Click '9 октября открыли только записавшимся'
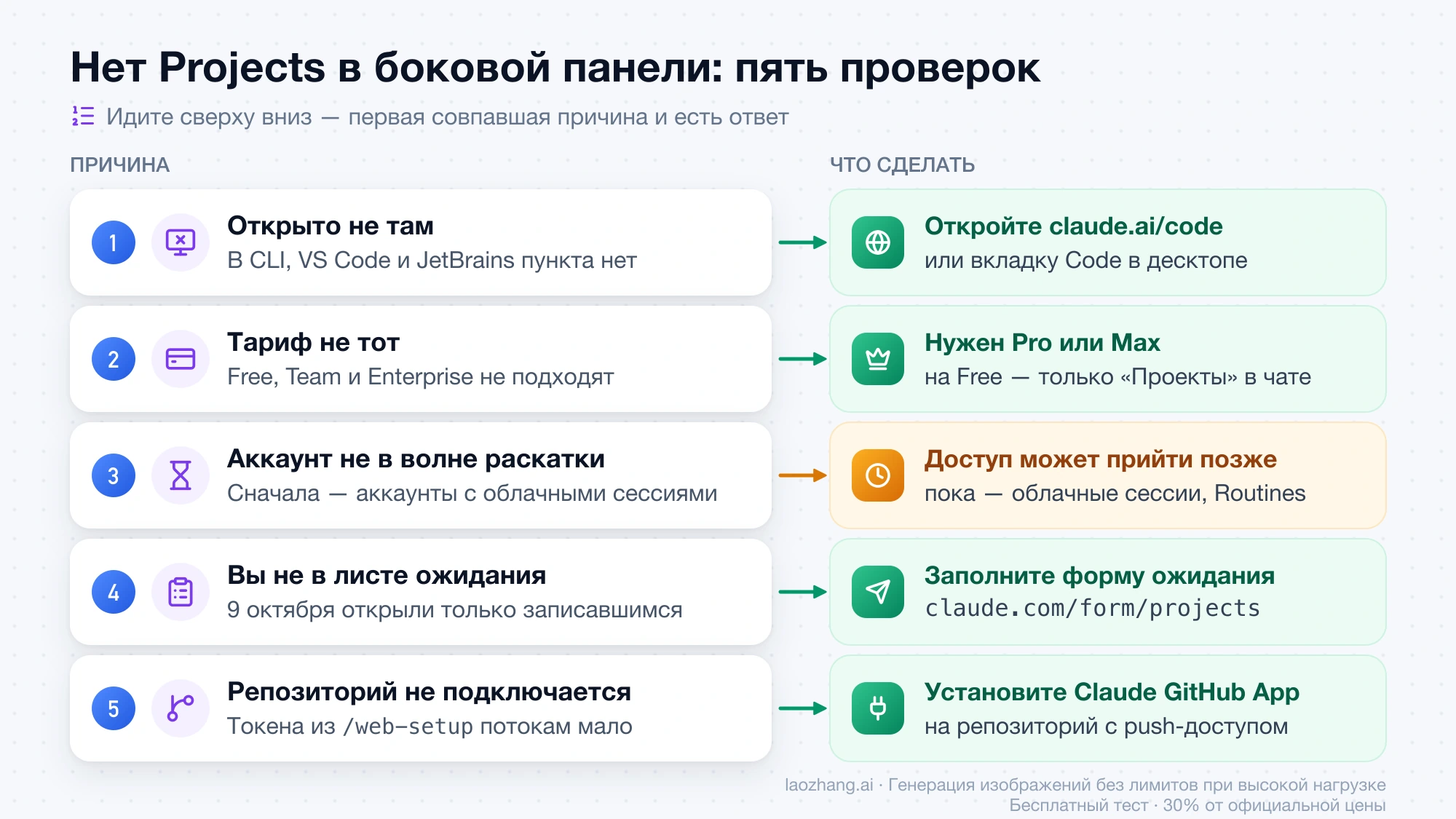The width and height of the screenshot is (1456, 819). (454, 609)
